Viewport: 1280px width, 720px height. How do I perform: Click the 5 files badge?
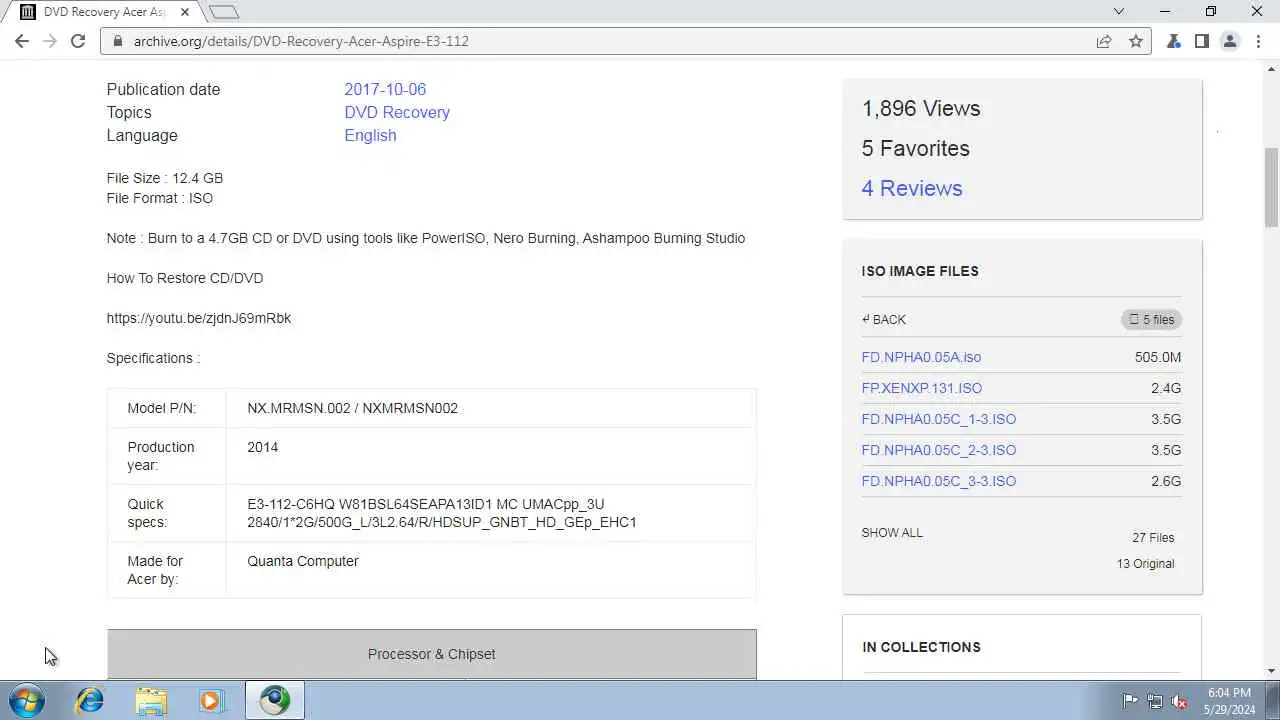1151,320
